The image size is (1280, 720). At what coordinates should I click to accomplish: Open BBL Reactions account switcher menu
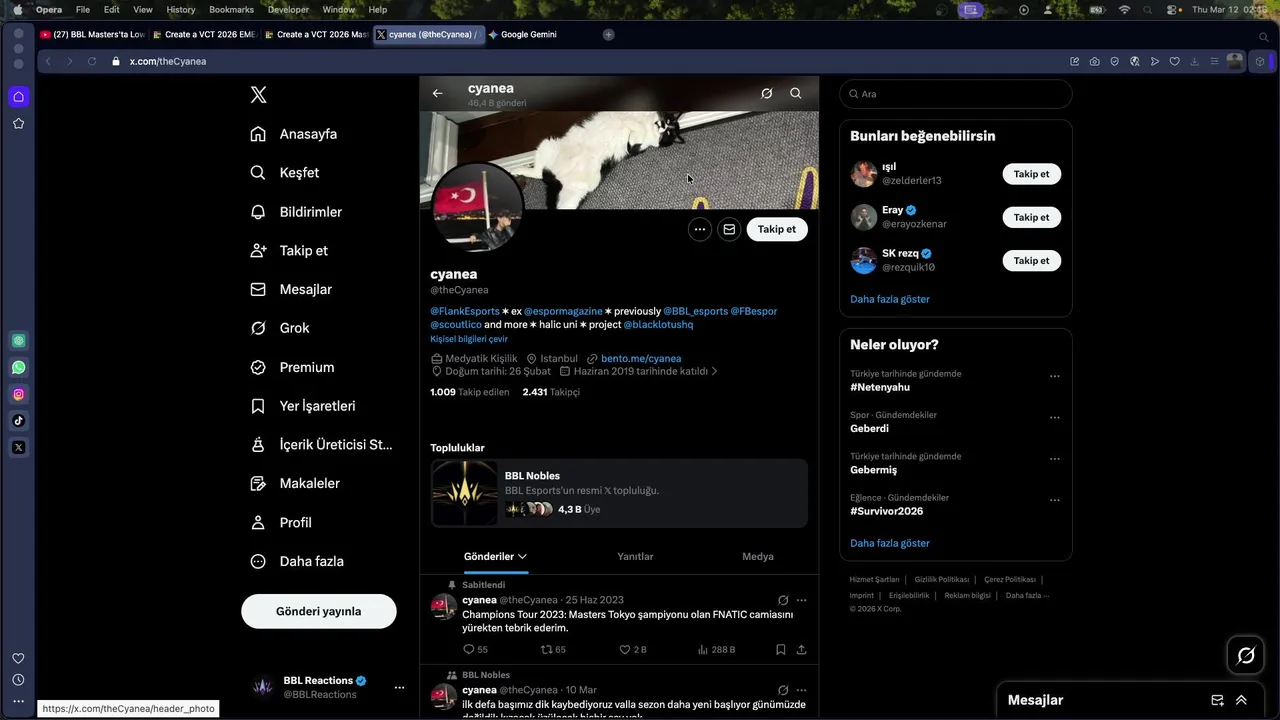tap(399, 687)
